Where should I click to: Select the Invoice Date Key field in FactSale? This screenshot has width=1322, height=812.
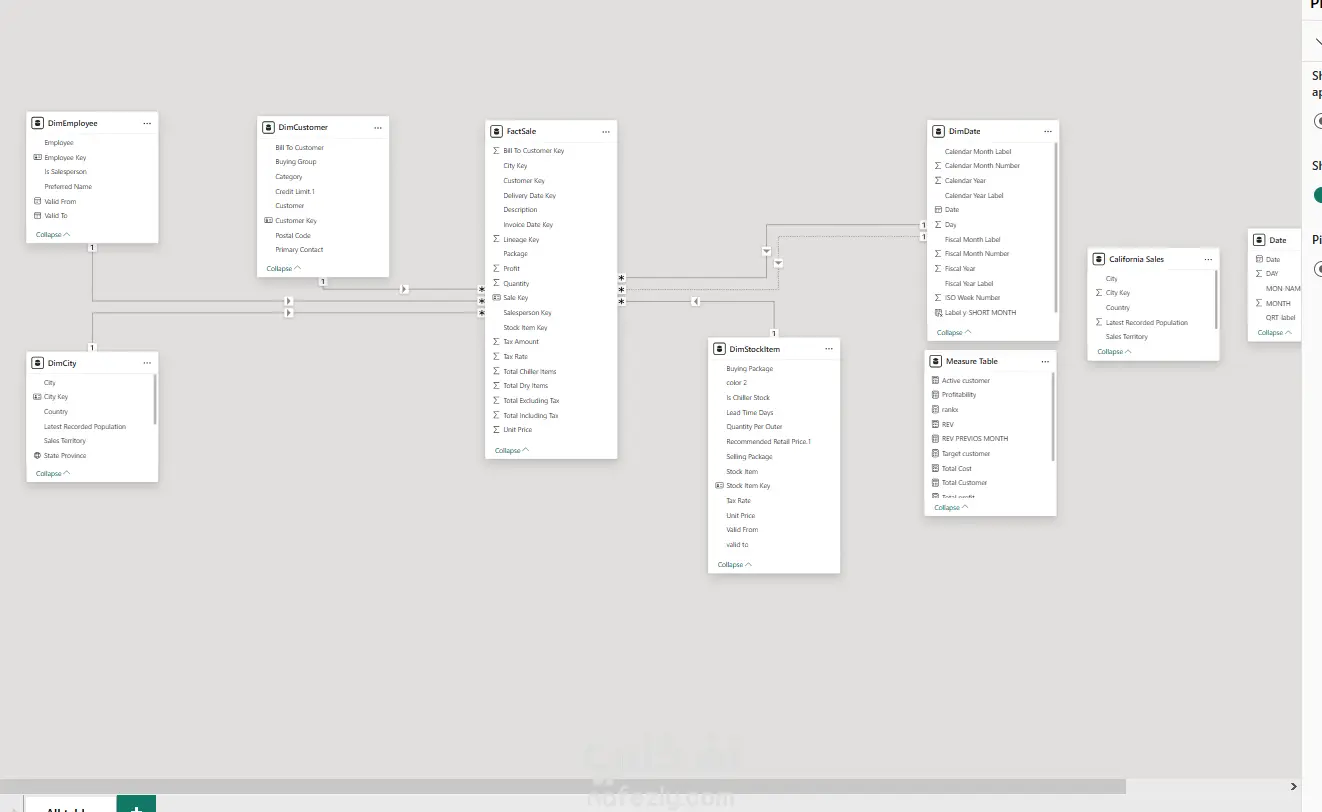[528, 225]
